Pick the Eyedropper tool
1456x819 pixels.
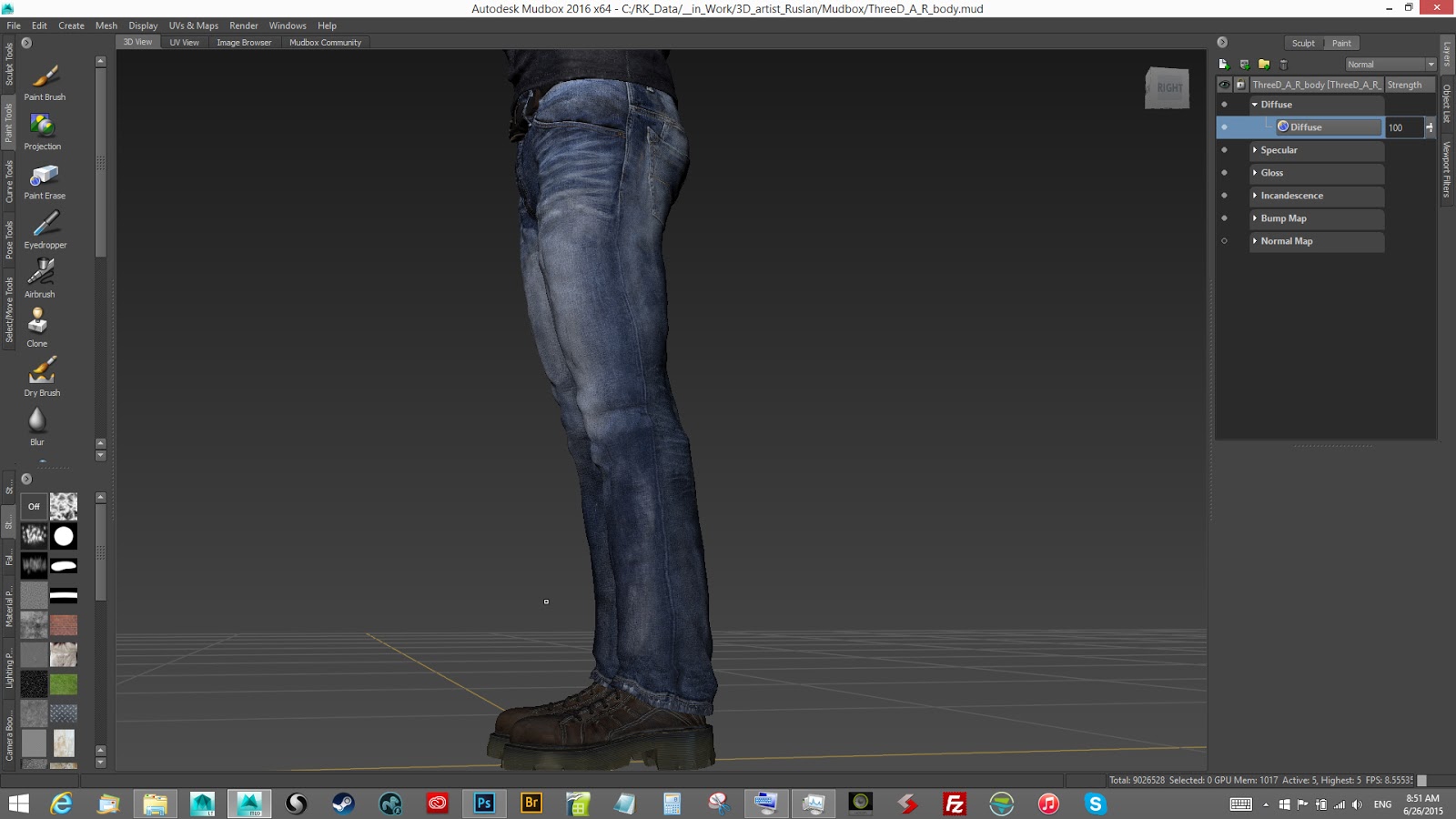45,230
